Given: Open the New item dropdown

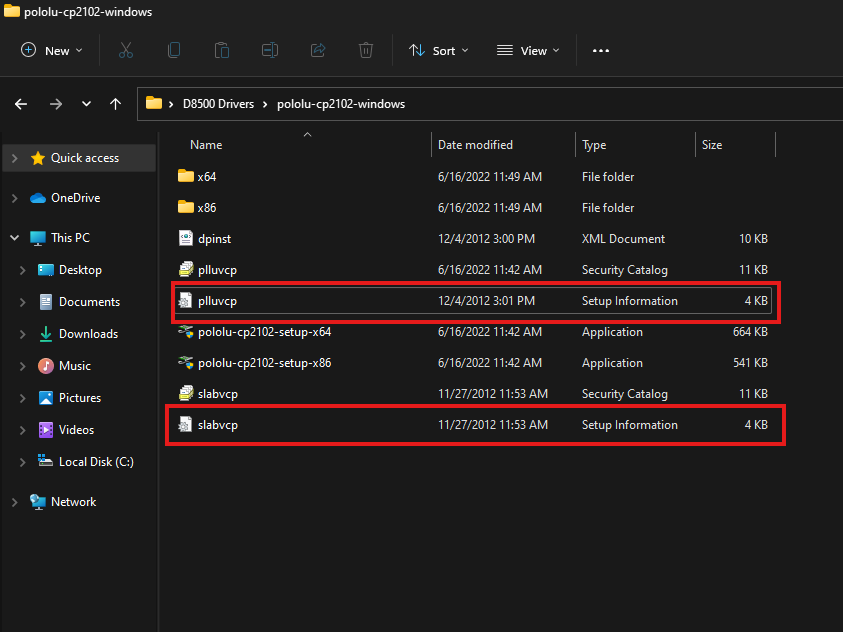Looking at the screenshot, I should [x=52, y=50].
